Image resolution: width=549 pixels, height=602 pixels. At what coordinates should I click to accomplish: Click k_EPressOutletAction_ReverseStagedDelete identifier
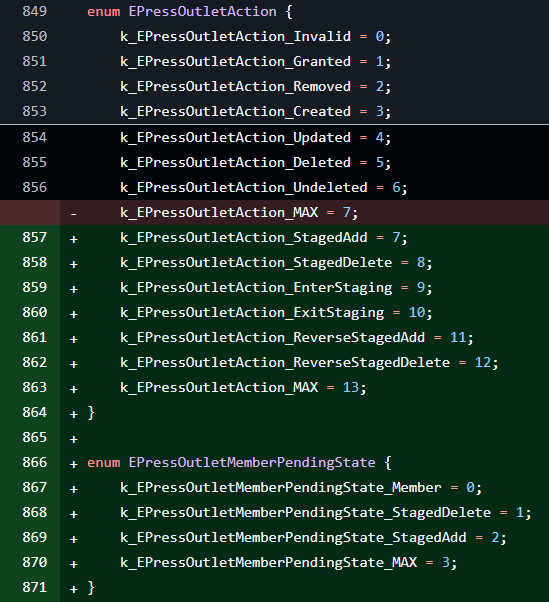(285, 362)
